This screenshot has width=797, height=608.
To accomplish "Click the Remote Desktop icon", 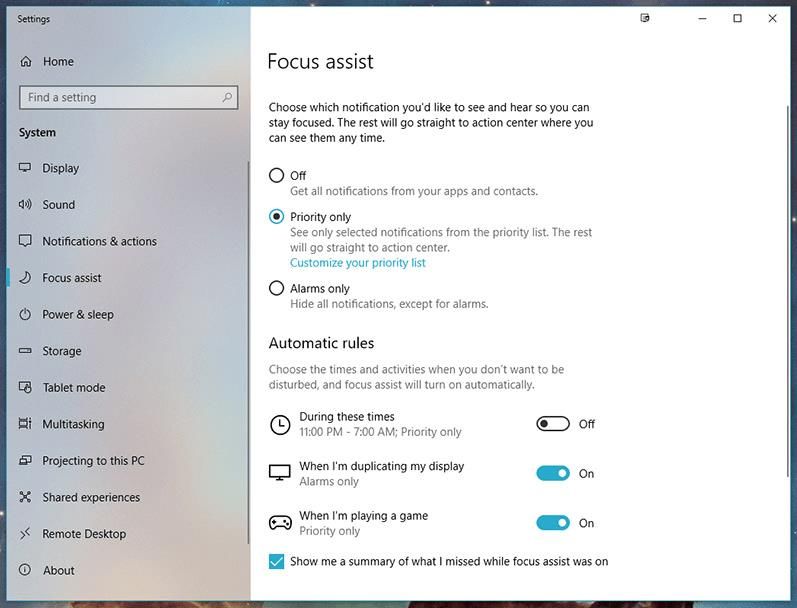I will point(25,533).
